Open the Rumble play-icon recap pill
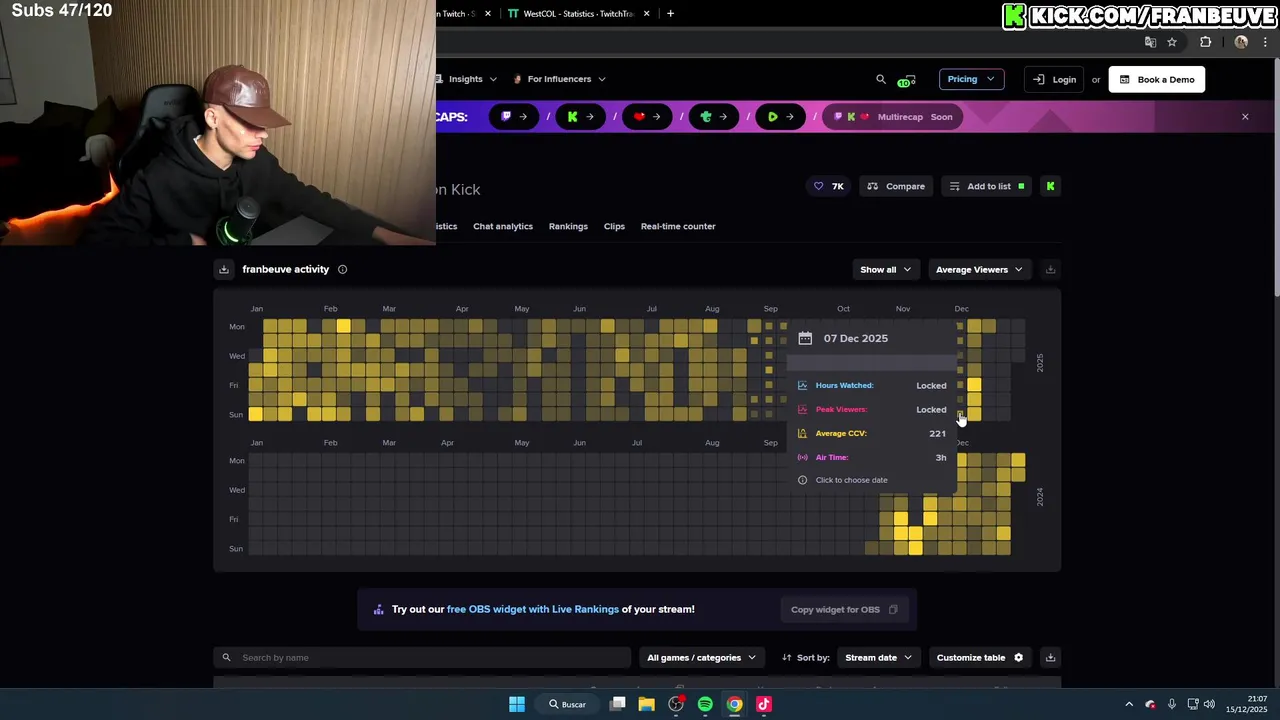 click(x=781, y=117)
